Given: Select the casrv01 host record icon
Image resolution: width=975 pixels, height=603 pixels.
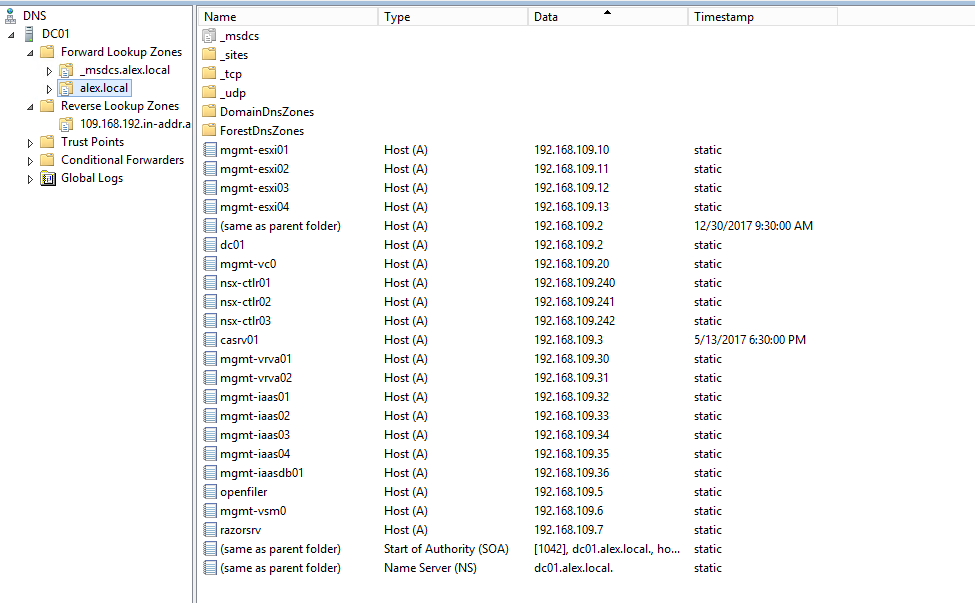Looking at the screenshot, I should click(x=209, y=340).
